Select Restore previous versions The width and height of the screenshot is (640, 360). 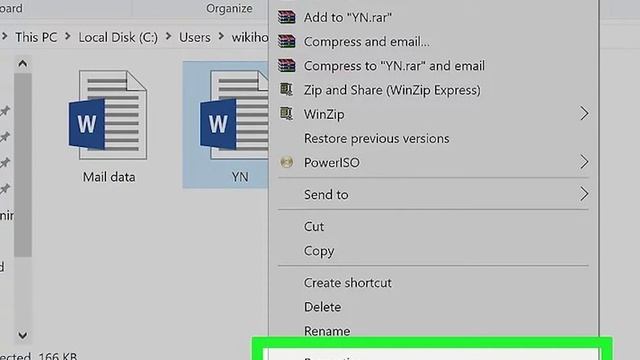point(433,138)
